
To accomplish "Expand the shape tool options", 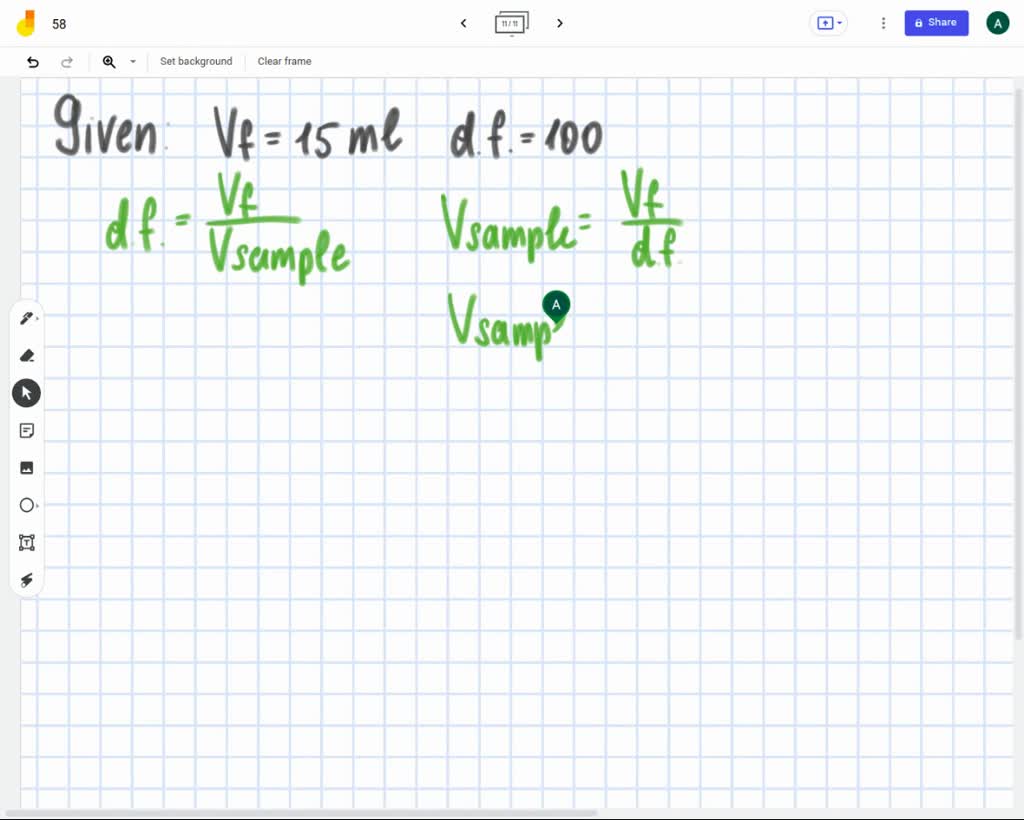I will pos(38,505).
